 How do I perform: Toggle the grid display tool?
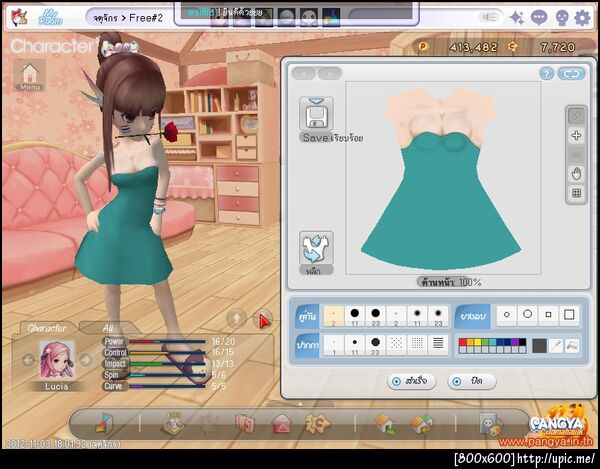576,193
